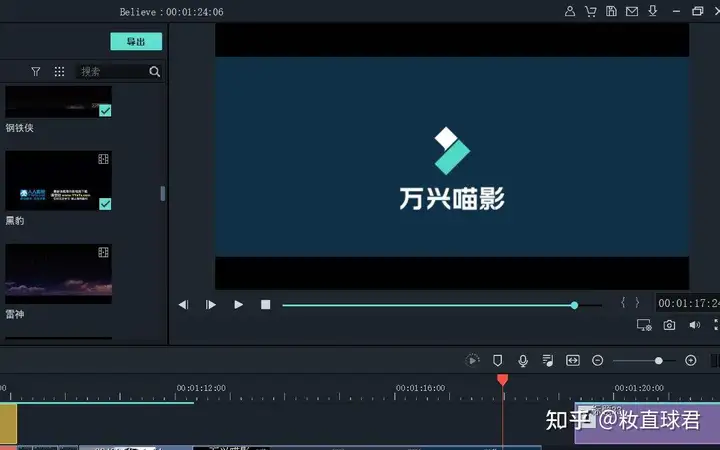Open preview display settings icon

pyautogui.click(x=644, y=325)
